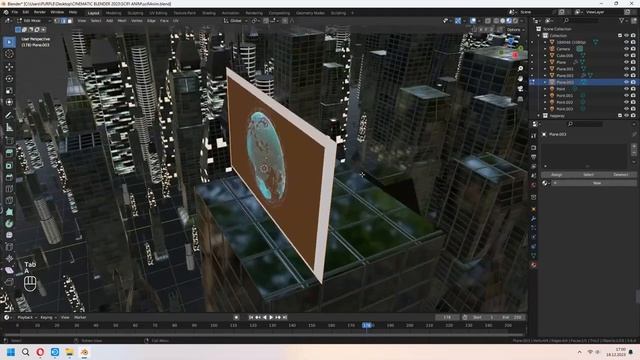The width and height of the screenshot is (640, 360).
Task: Open the UV menu
Action: (x=176, y=20)
